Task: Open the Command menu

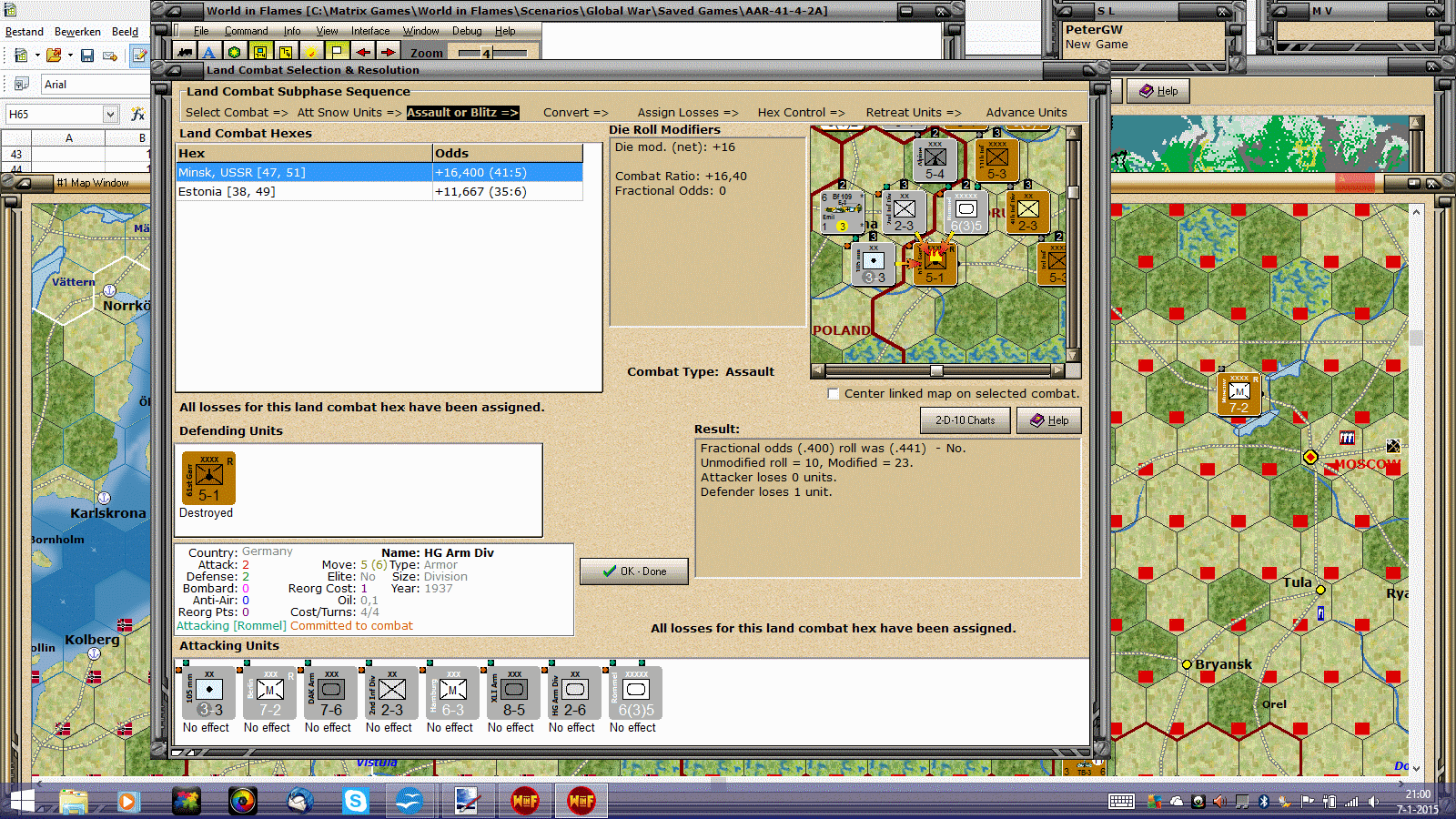Action: pyautogui.click(x=247, y=31)
